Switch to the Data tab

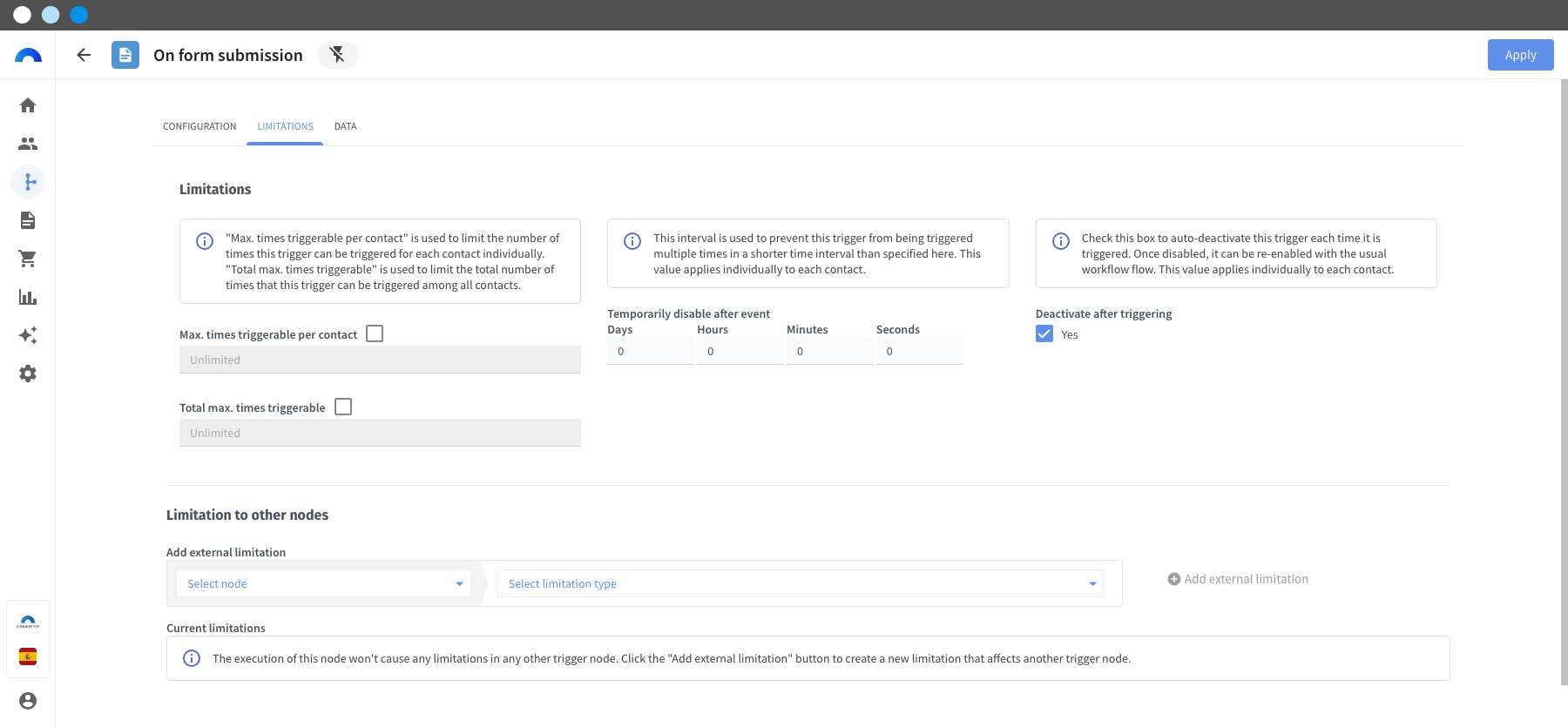[346, 126]
